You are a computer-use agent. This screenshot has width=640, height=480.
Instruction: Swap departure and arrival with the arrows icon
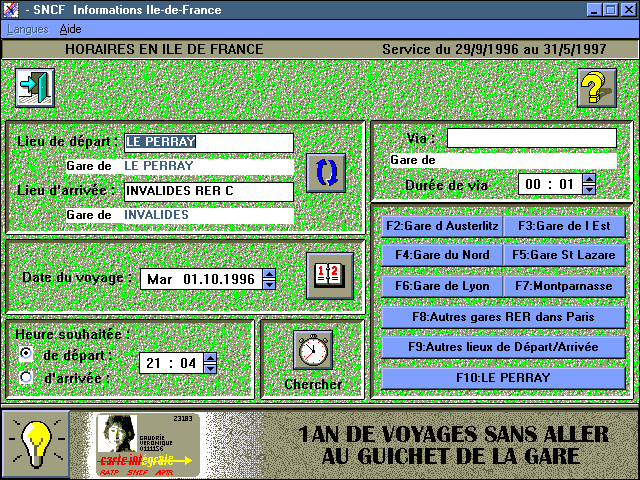point(326,173)
